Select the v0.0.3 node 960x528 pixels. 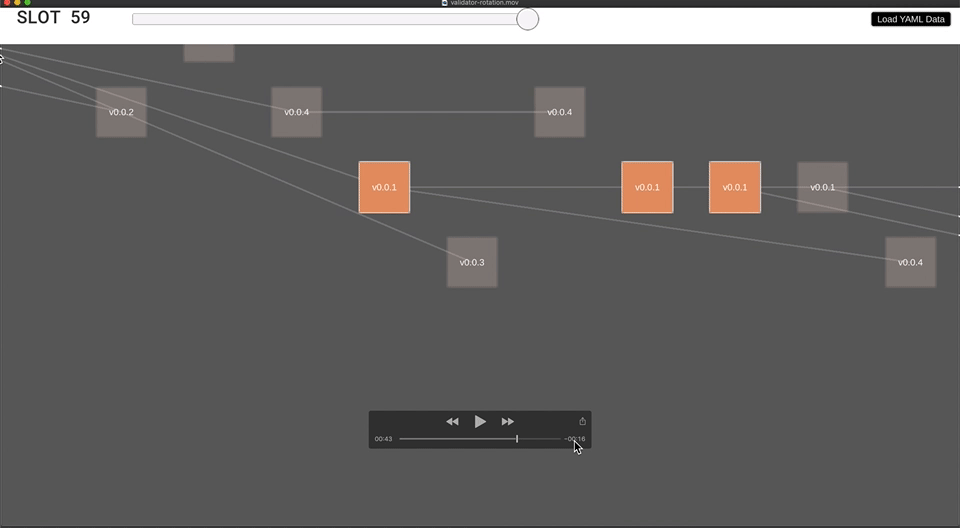[x=472, y=262]
